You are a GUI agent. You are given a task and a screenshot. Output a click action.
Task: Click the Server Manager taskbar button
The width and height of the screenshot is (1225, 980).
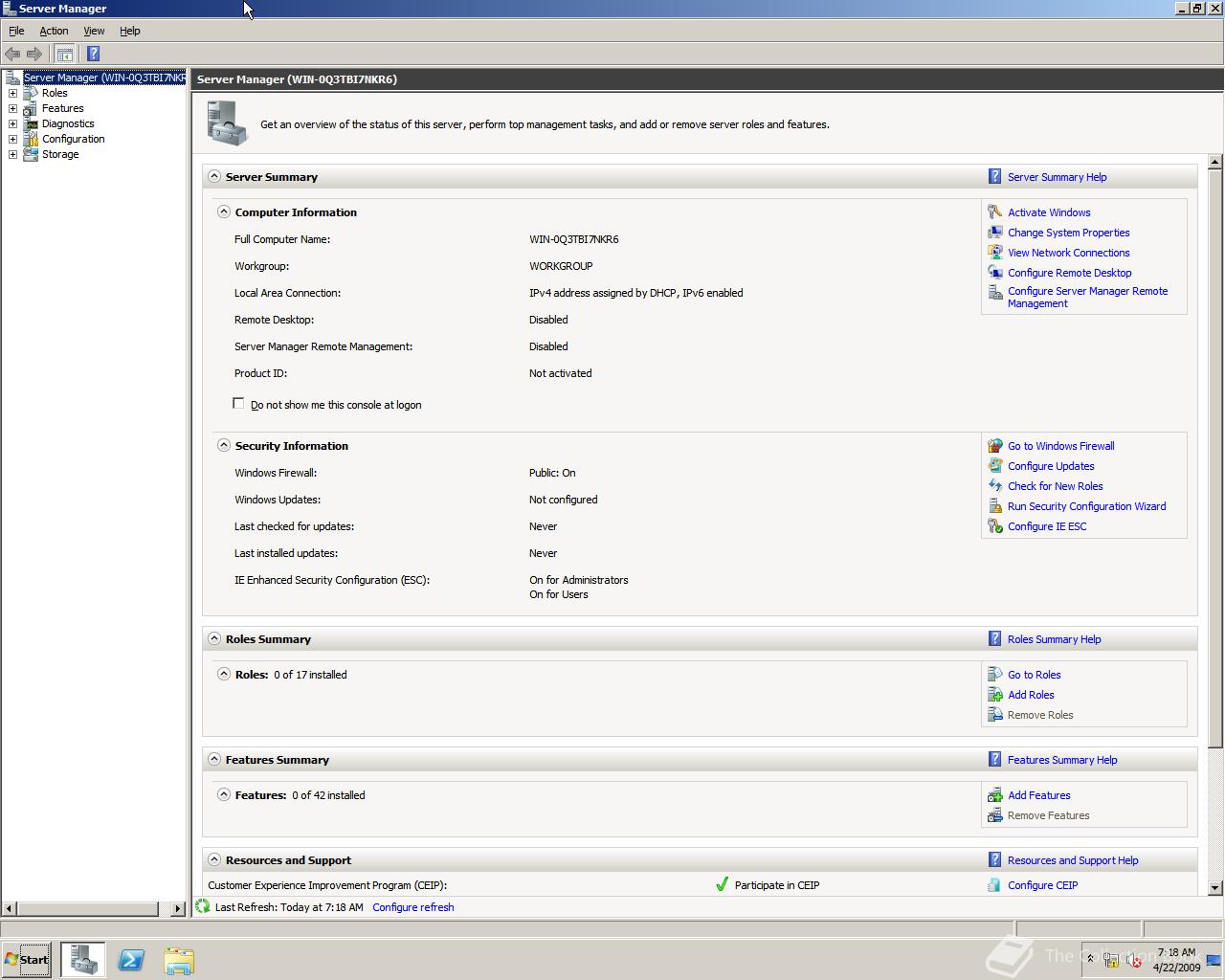click(x=83, y=959)
